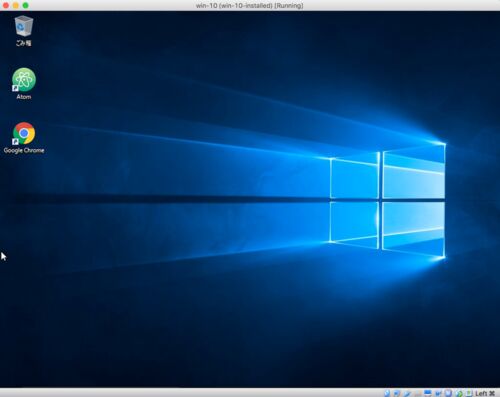Viewport: 500px width, 397px height.
Task: Click the green arrow icon in VirtualBox status bar
Action: coord(459,394)
